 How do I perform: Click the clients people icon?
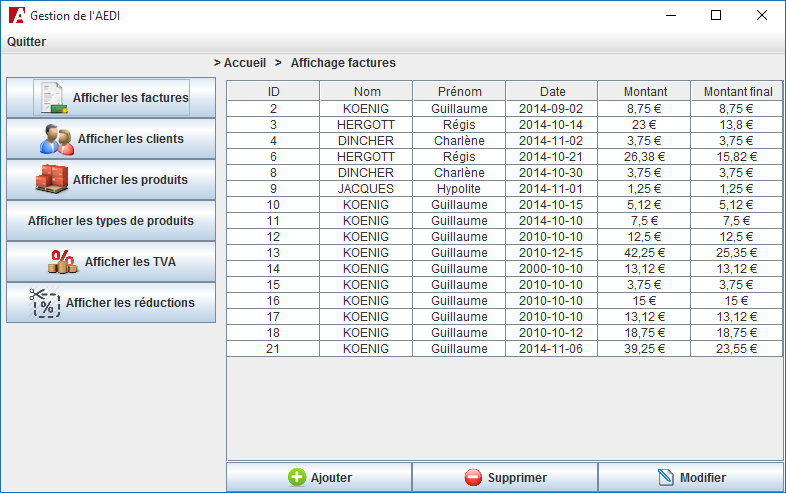[x=57, y=139]
